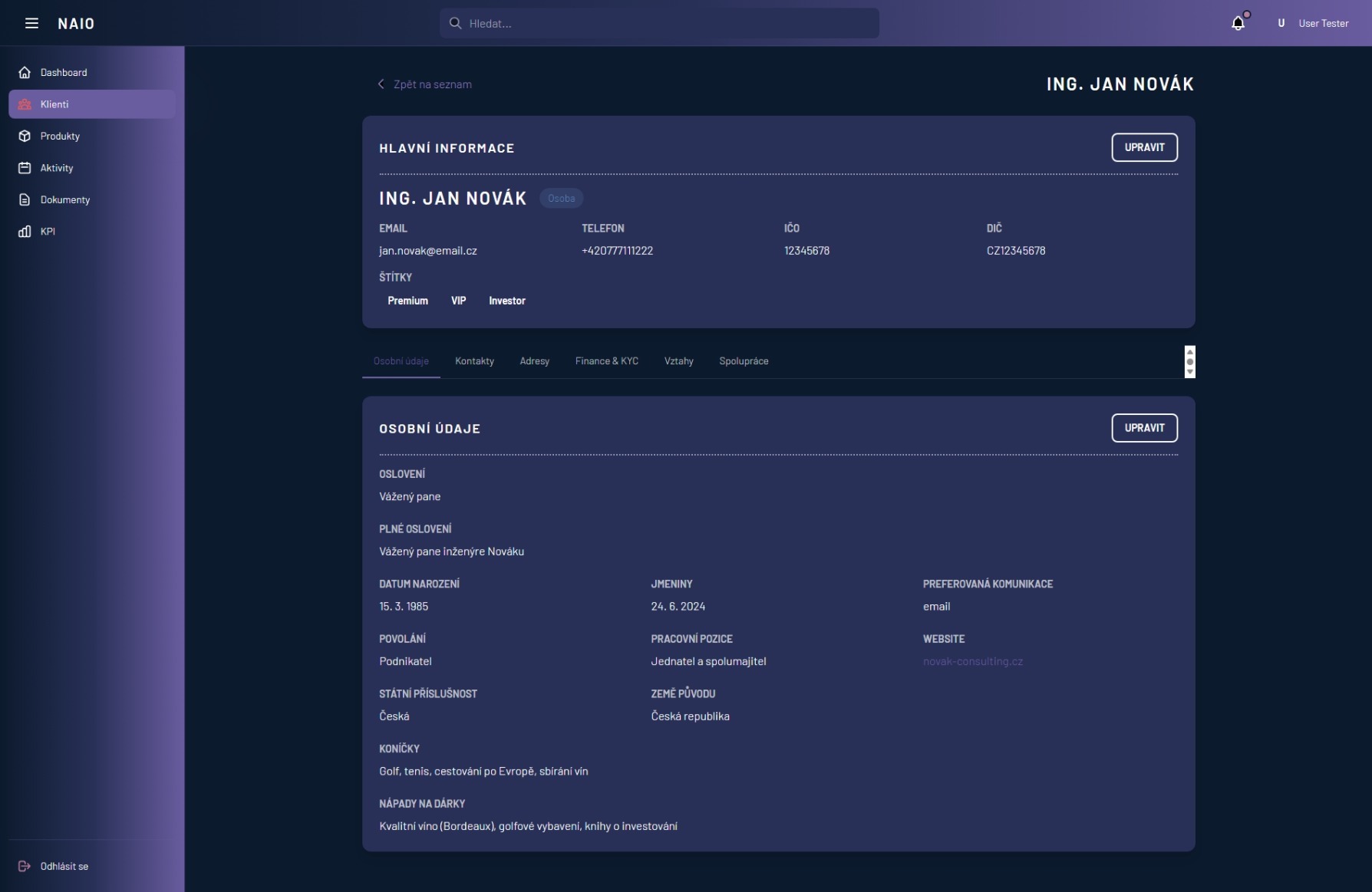Open the Dashboard from the sidebar
Viewport: 1372px width, 892px height.
coord(63,72)
